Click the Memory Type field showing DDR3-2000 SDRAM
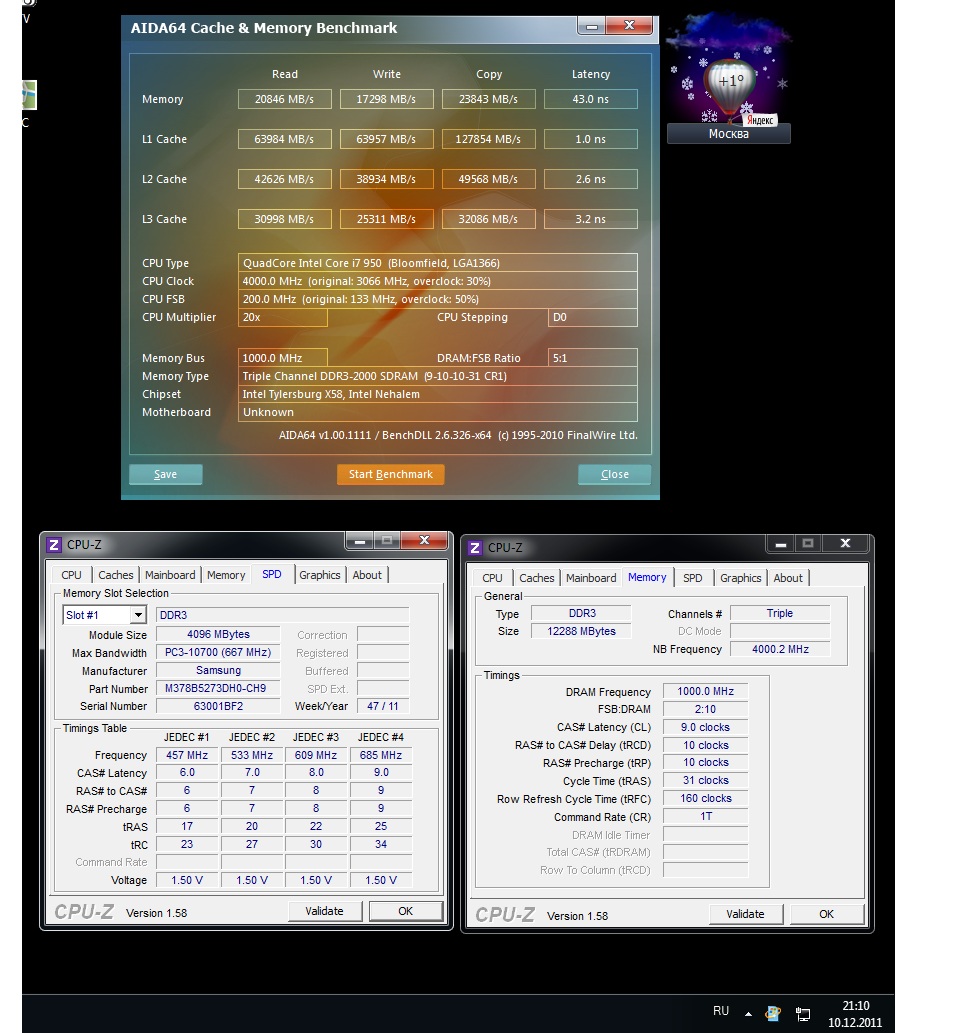 click(438, 376)
